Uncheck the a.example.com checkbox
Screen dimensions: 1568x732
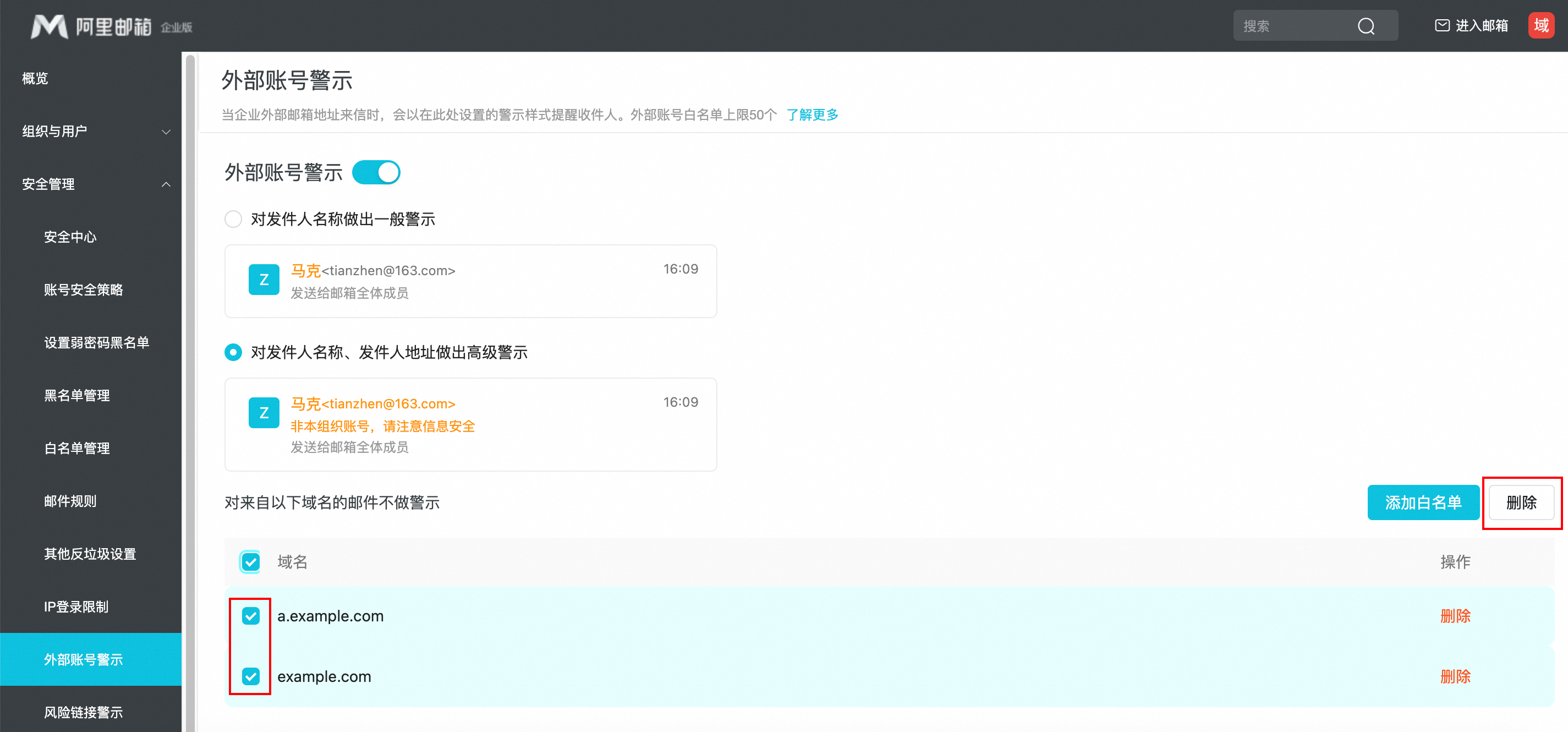(250, 616)
